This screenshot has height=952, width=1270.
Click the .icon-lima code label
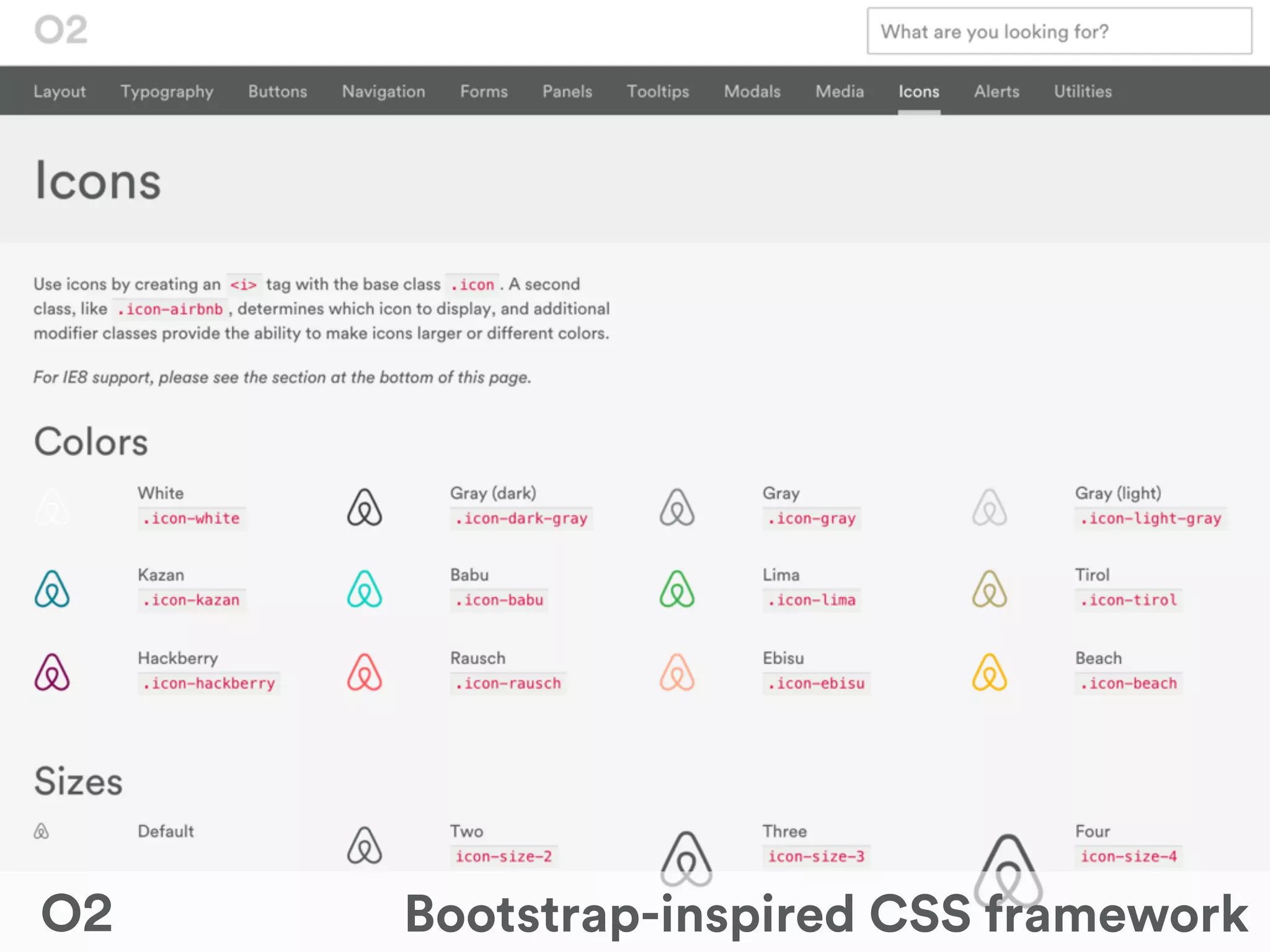811,600
